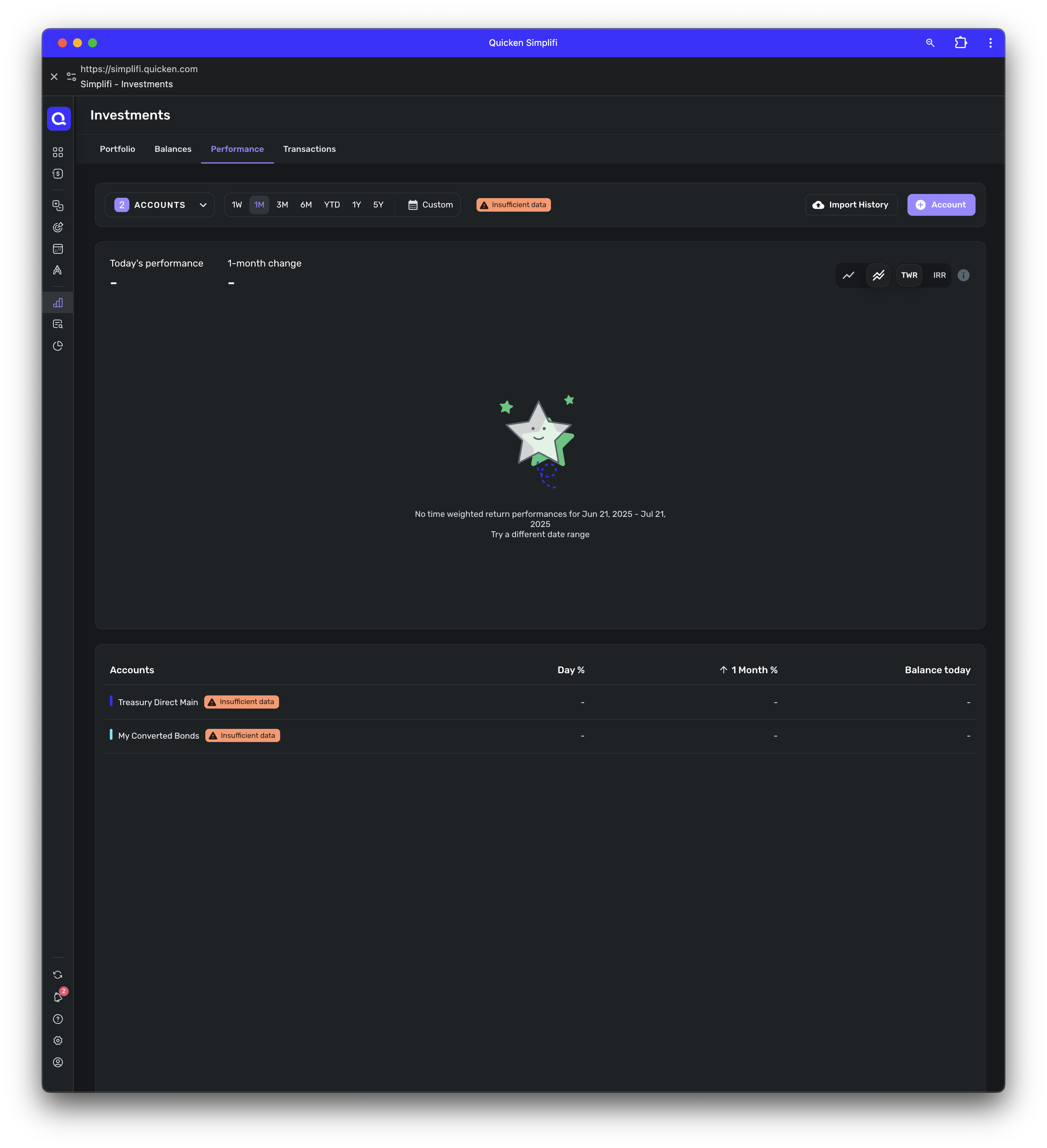Select the TWR return mode
The image size is (1047, 1148).
909,275
